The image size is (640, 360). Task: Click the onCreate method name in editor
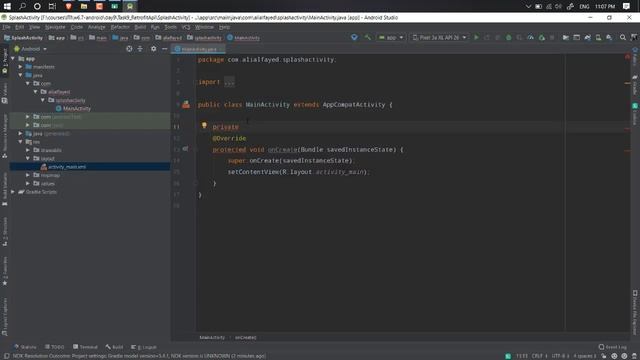(282, 150)
